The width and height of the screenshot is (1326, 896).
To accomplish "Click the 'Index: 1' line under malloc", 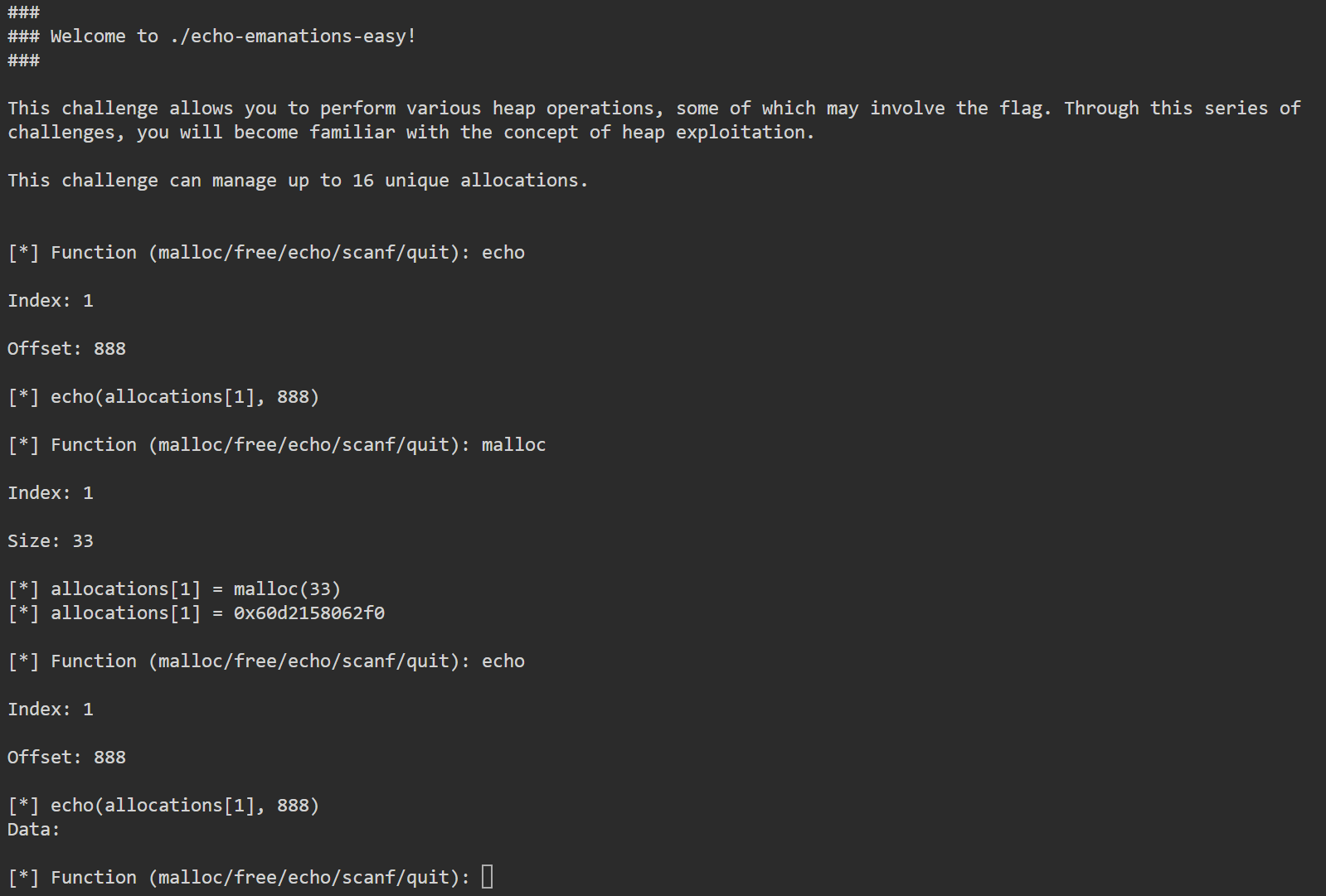I will [51, 492].
